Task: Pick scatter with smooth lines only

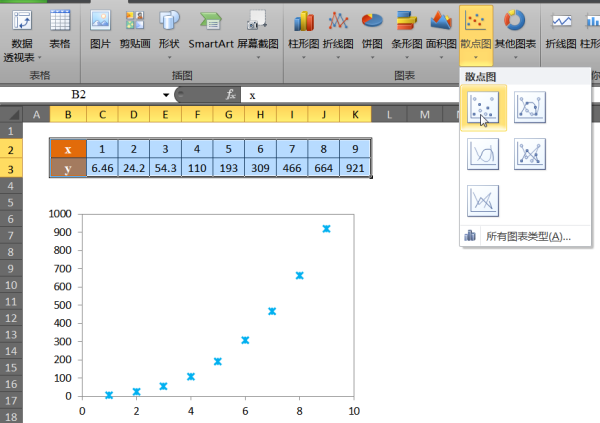Action: coord(483,154)
